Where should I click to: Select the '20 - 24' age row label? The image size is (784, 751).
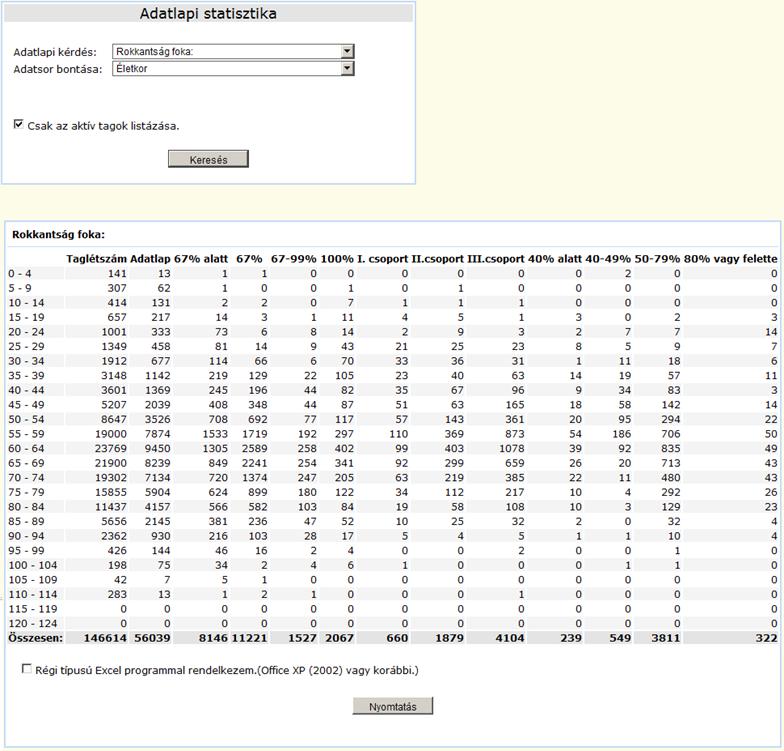pos(26,332)
